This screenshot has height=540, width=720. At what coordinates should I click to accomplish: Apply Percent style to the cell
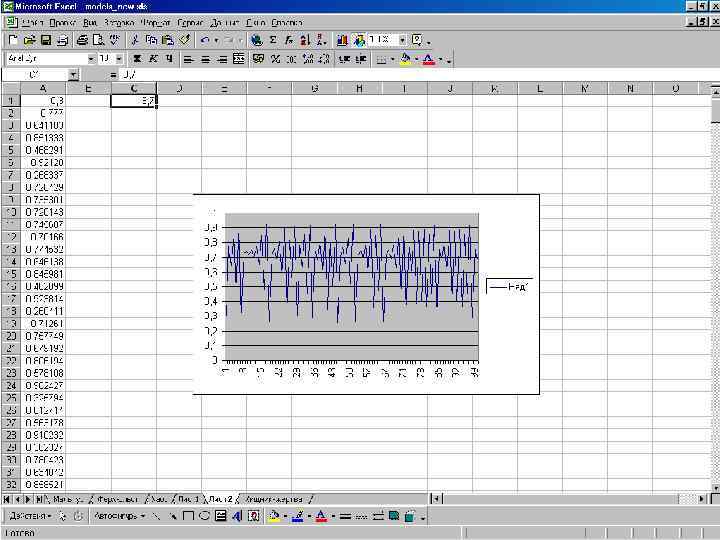click(274, 59)
